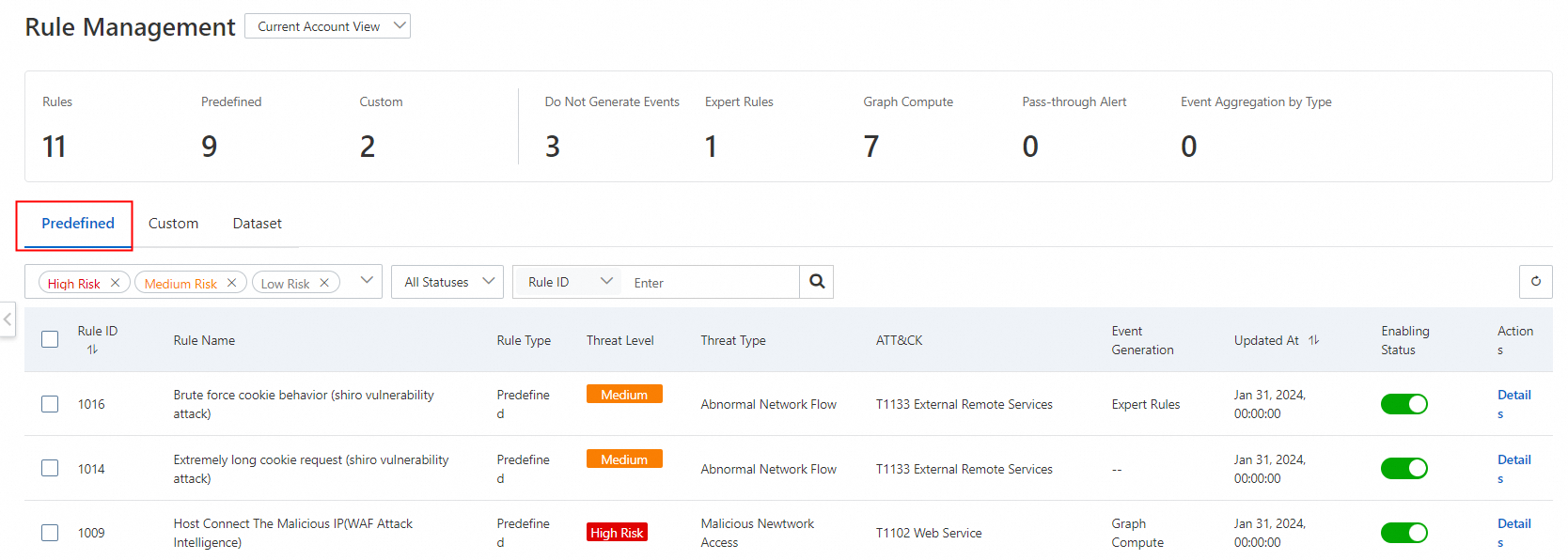Click the search magnifier icon
1568x560 pixels.
coord(817,282)
